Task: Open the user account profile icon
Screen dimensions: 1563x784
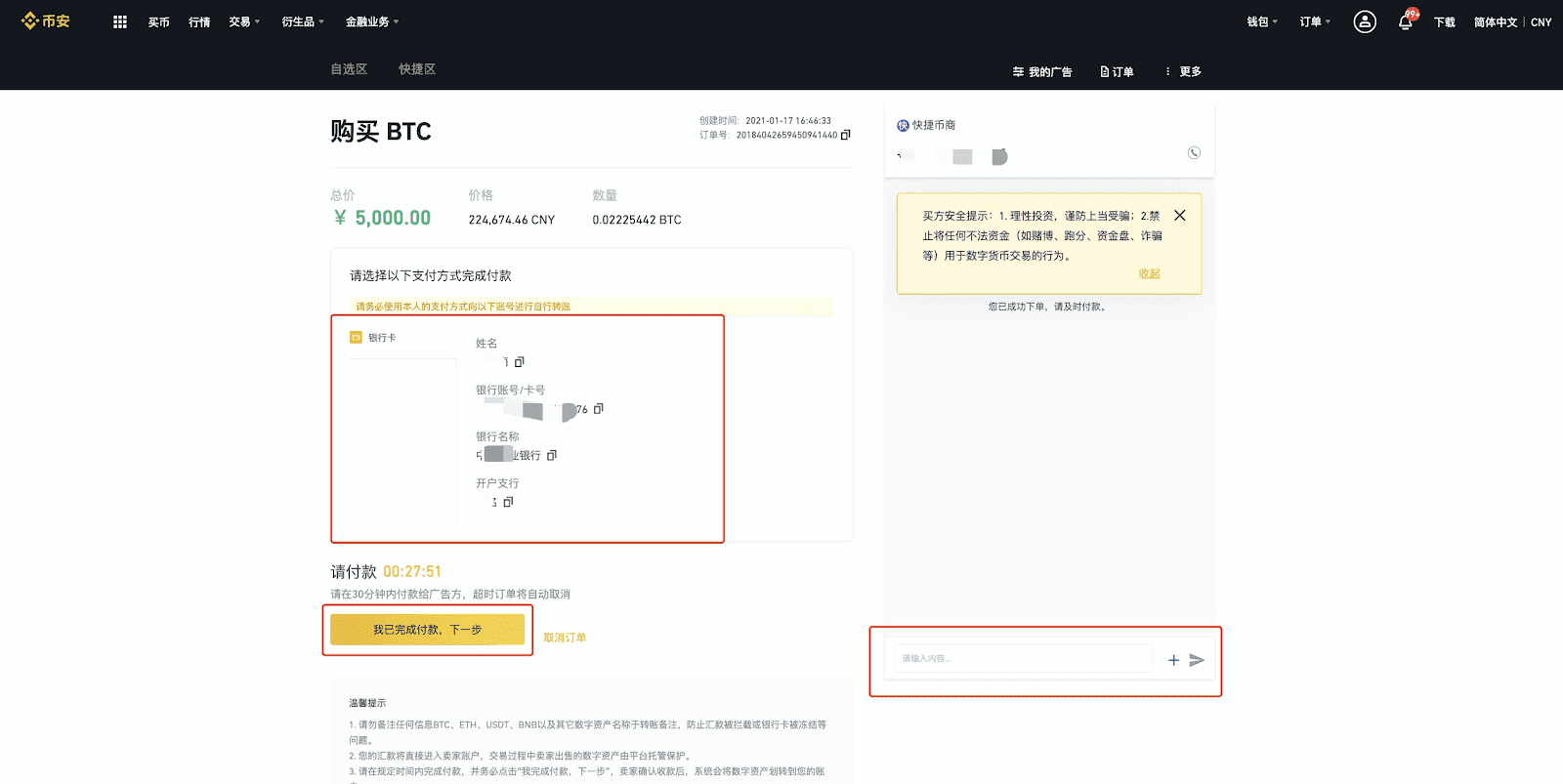Action: coord(1365,21)
